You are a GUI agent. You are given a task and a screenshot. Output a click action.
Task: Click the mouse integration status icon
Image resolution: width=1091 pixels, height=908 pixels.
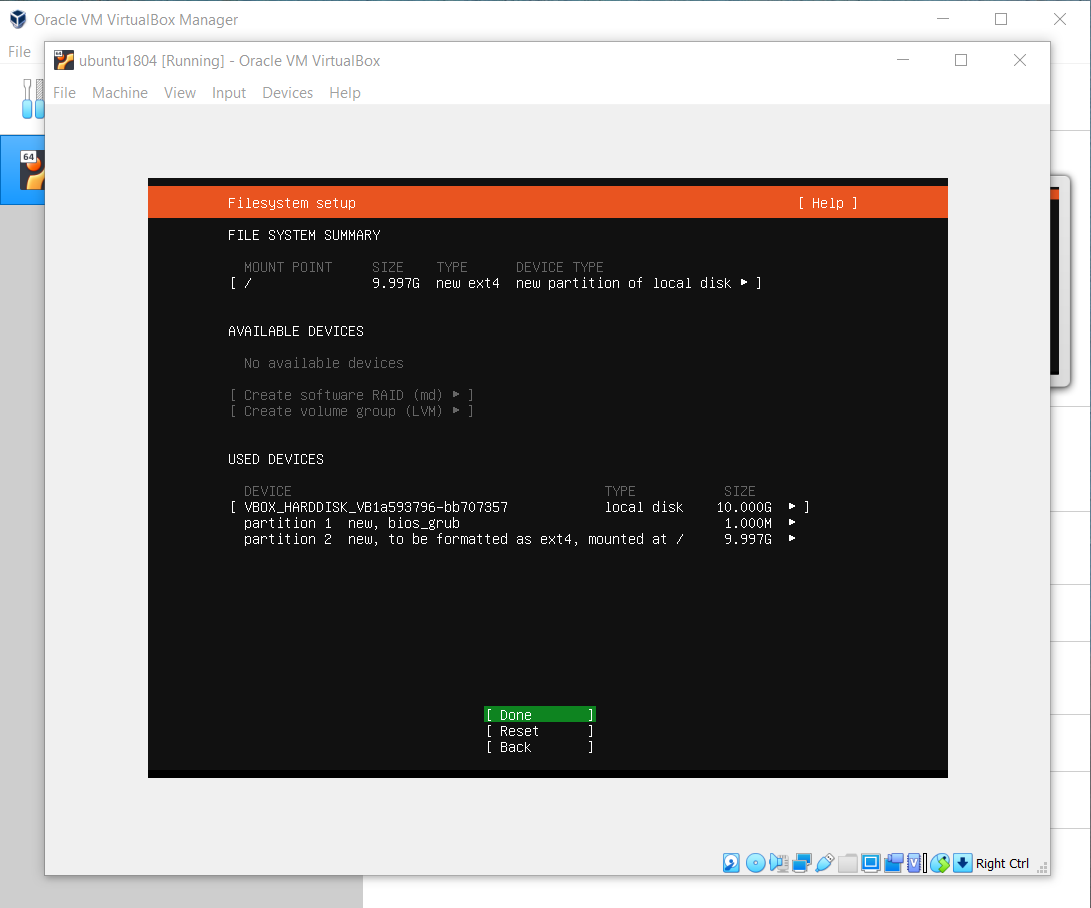coord(939,863)
